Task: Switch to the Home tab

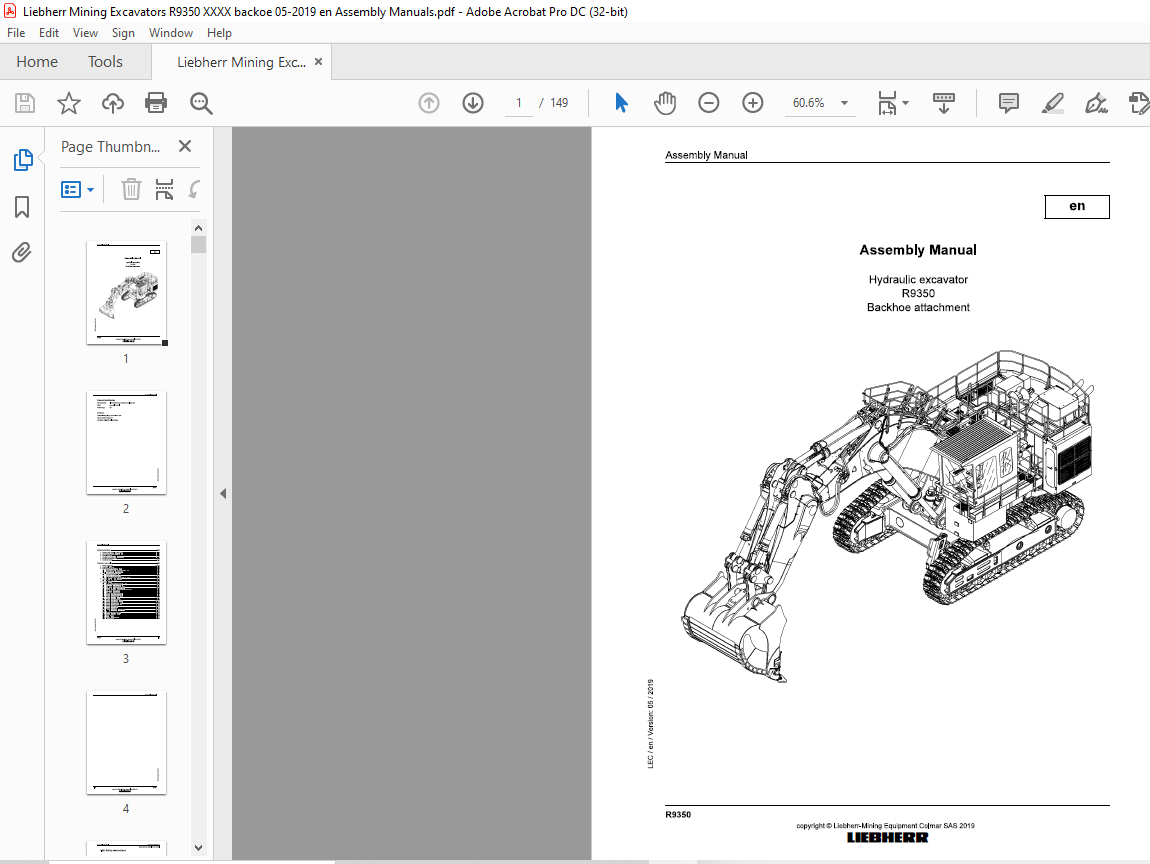Action: click(x=37, y=62)
